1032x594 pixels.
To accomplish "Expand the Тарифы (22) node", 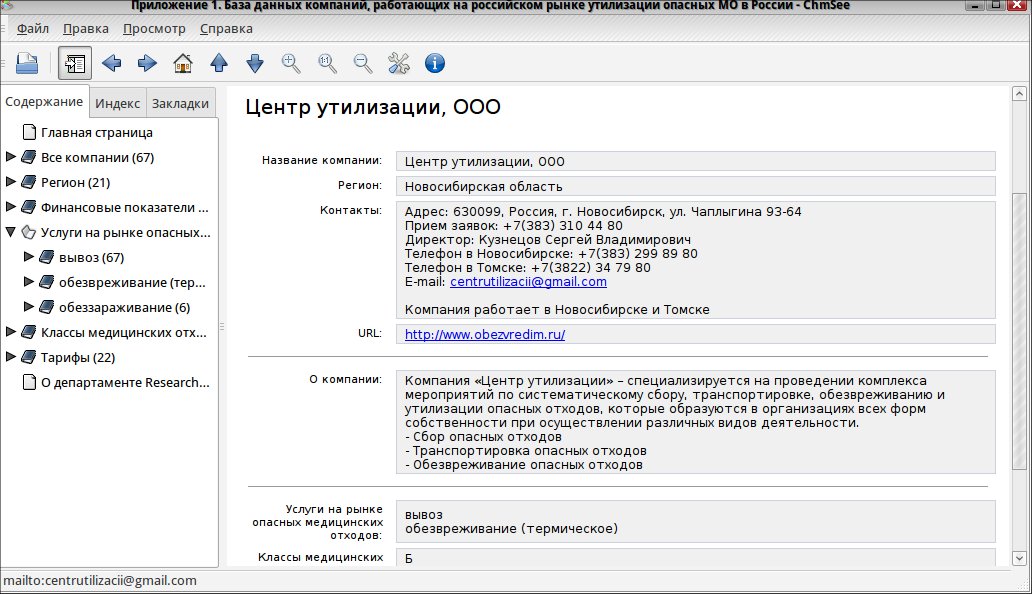I will pyautogui.click(x=11, y=357).
